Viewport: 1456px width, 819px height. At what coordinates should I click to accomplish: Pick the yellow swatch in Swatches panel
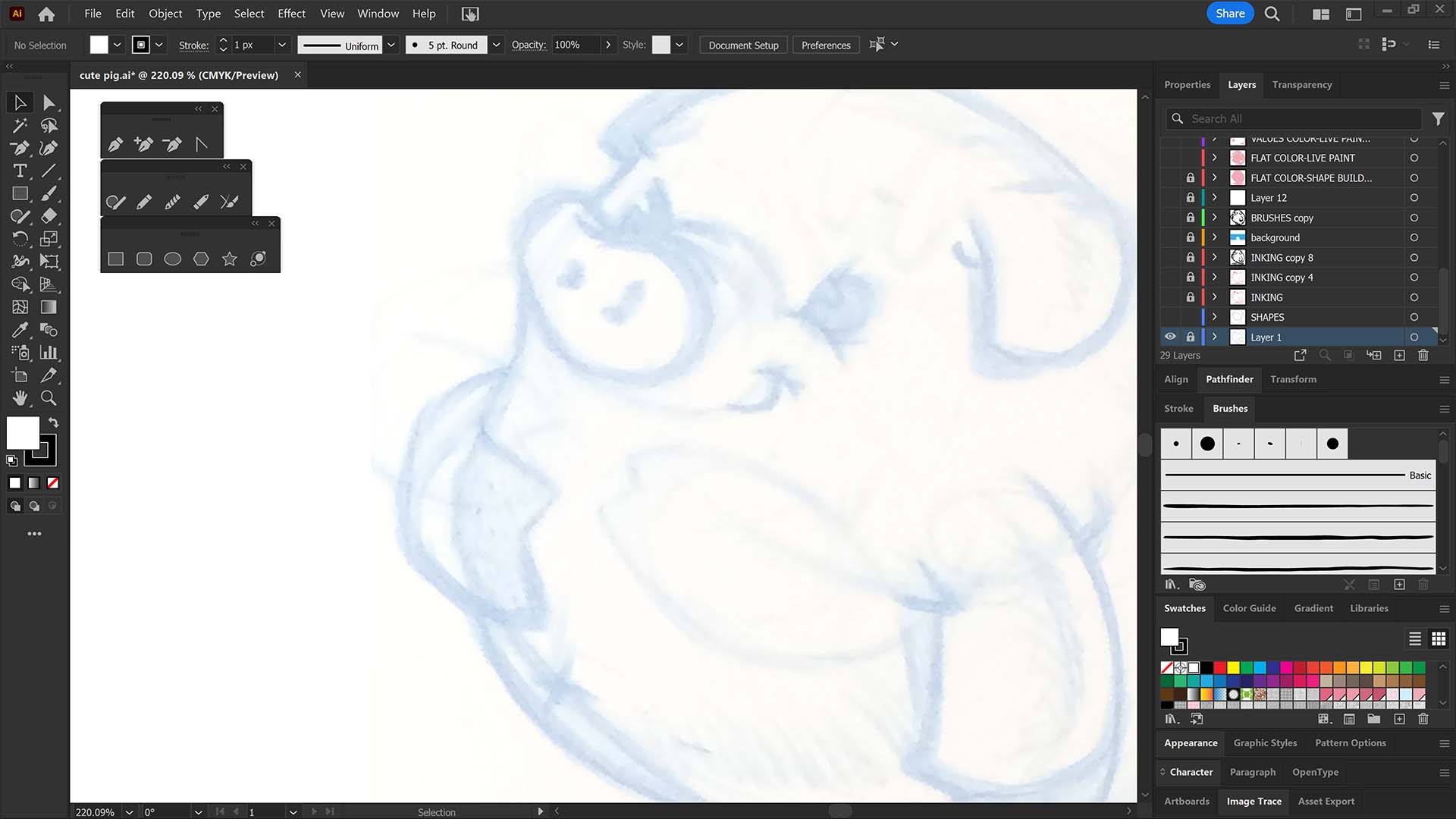pos(1234,667)
